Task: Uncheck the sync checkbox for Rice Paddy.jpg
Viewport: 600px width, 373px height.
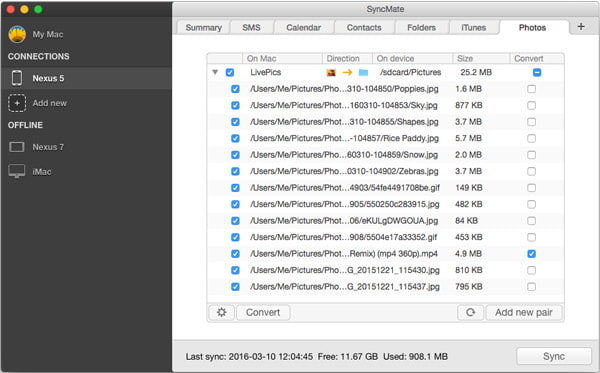Action: [235, 138]
